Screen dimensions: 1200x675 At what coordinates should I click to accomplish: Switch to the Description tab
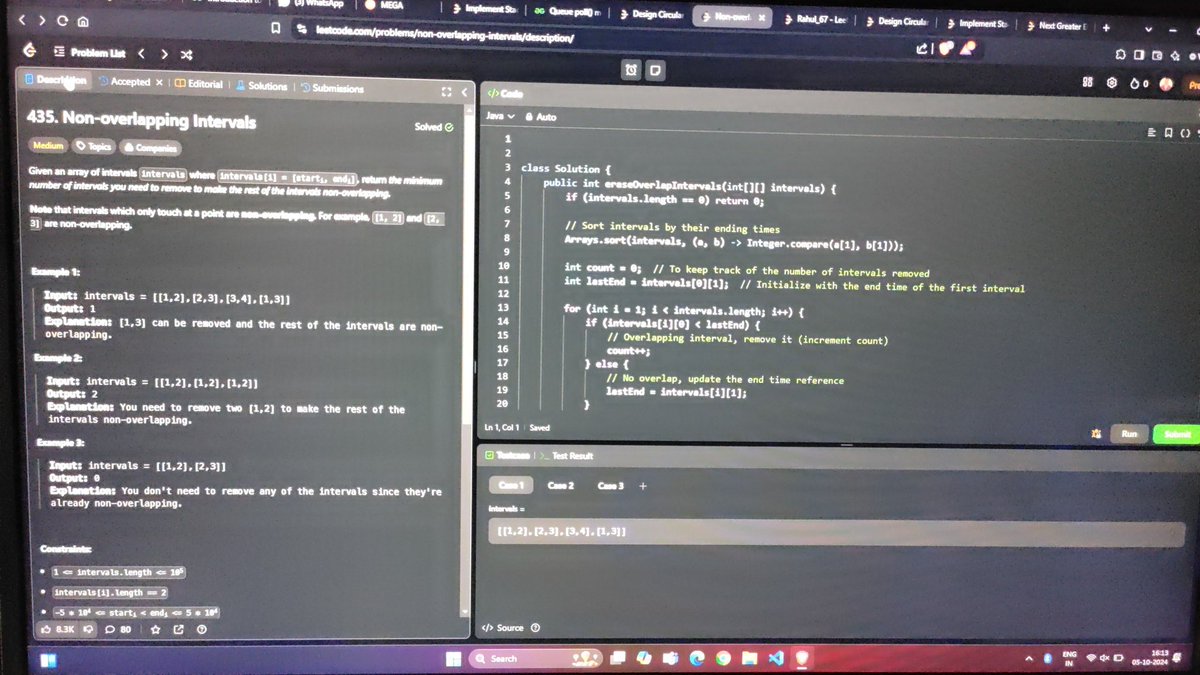(x=56, y=80)
